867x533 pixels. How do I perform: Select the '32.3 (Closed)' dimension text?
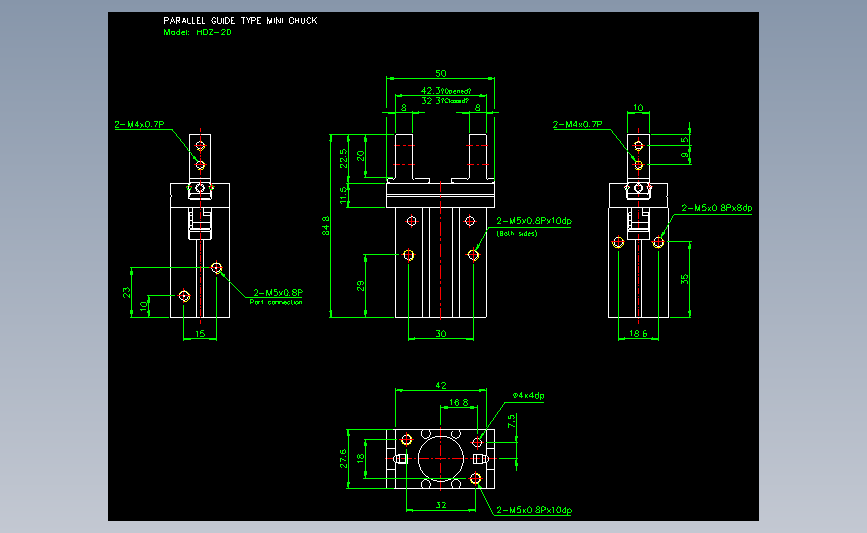445,101
